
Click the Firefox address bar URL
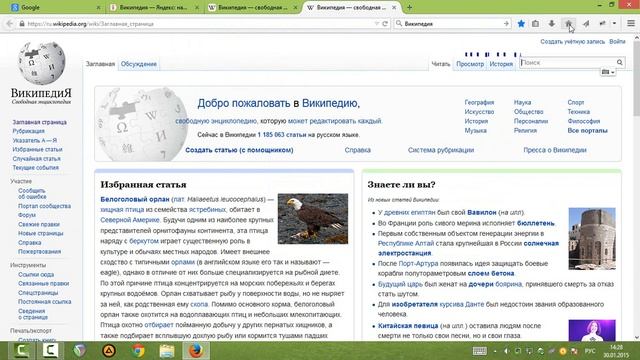(196, 24)
